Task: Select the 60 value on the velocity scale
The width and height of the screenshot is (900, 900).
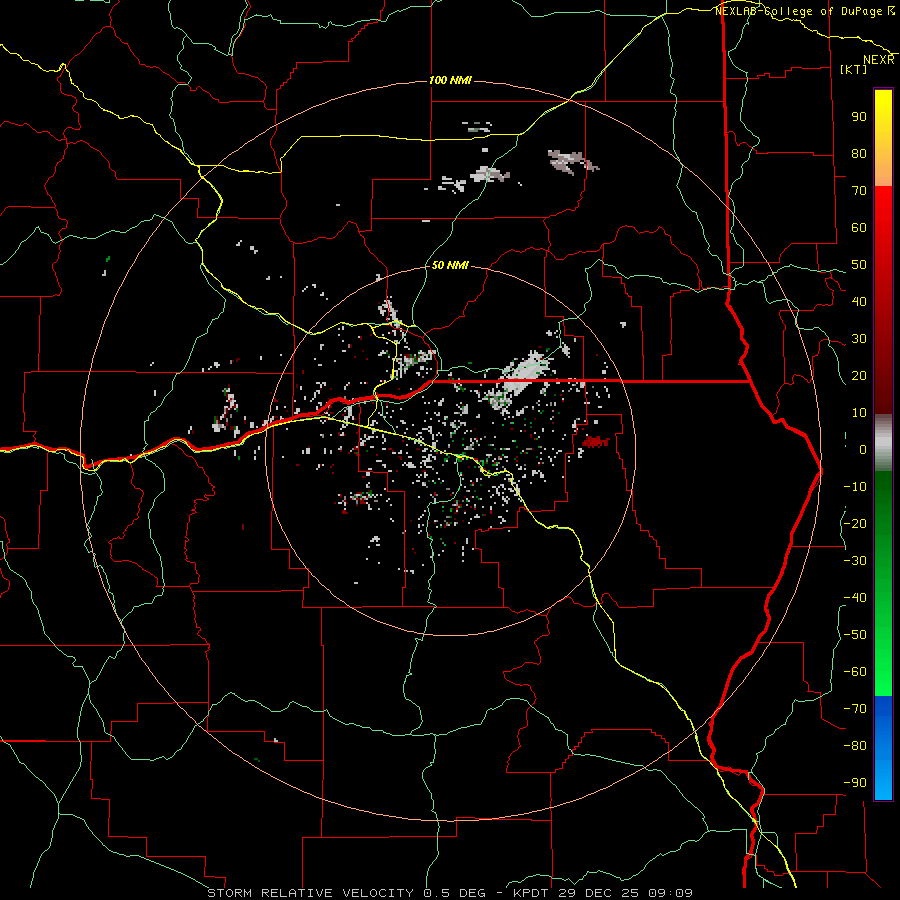Action: point(859,228)
